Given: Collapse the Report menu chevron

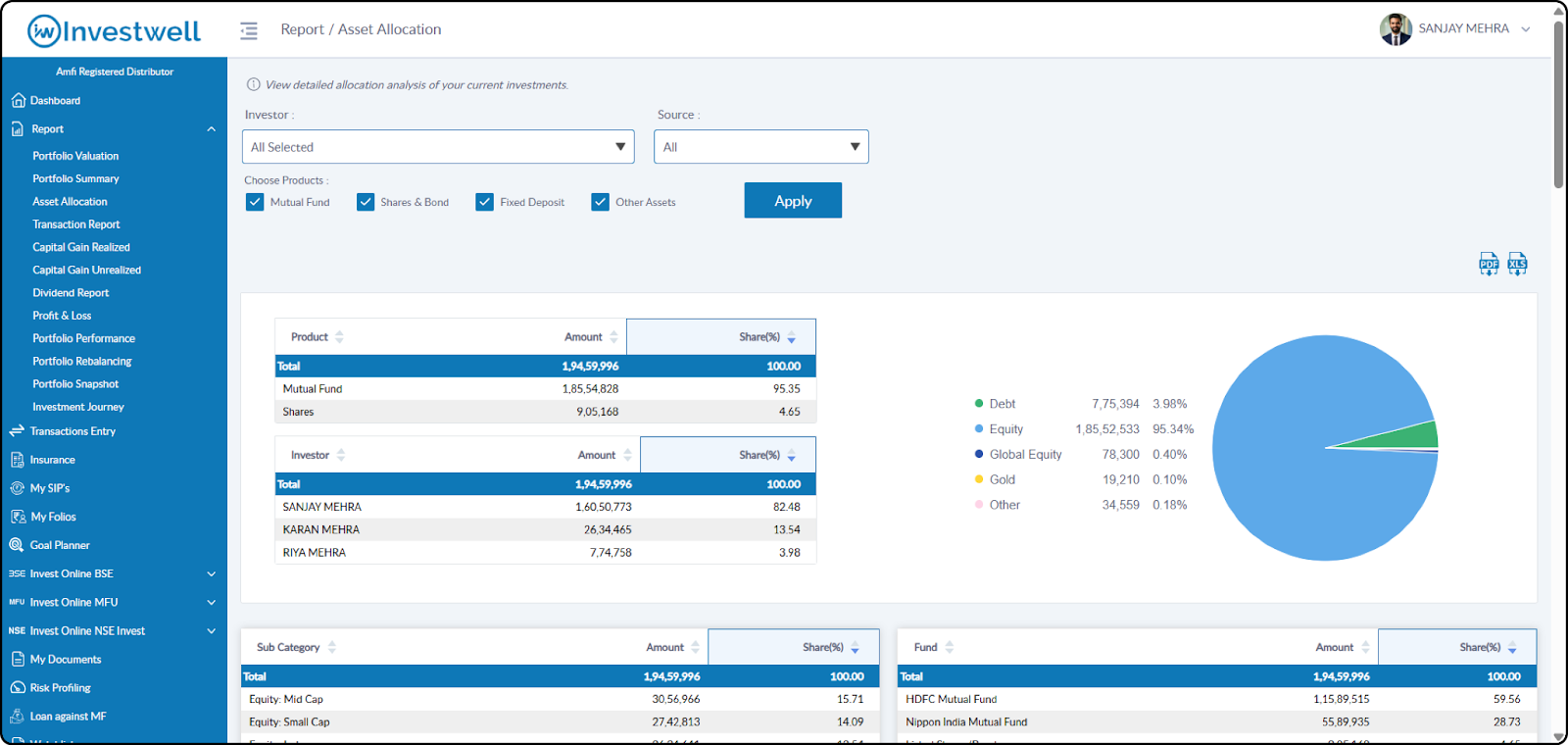Looking at the screenshot, I should (x=212, y=129).
